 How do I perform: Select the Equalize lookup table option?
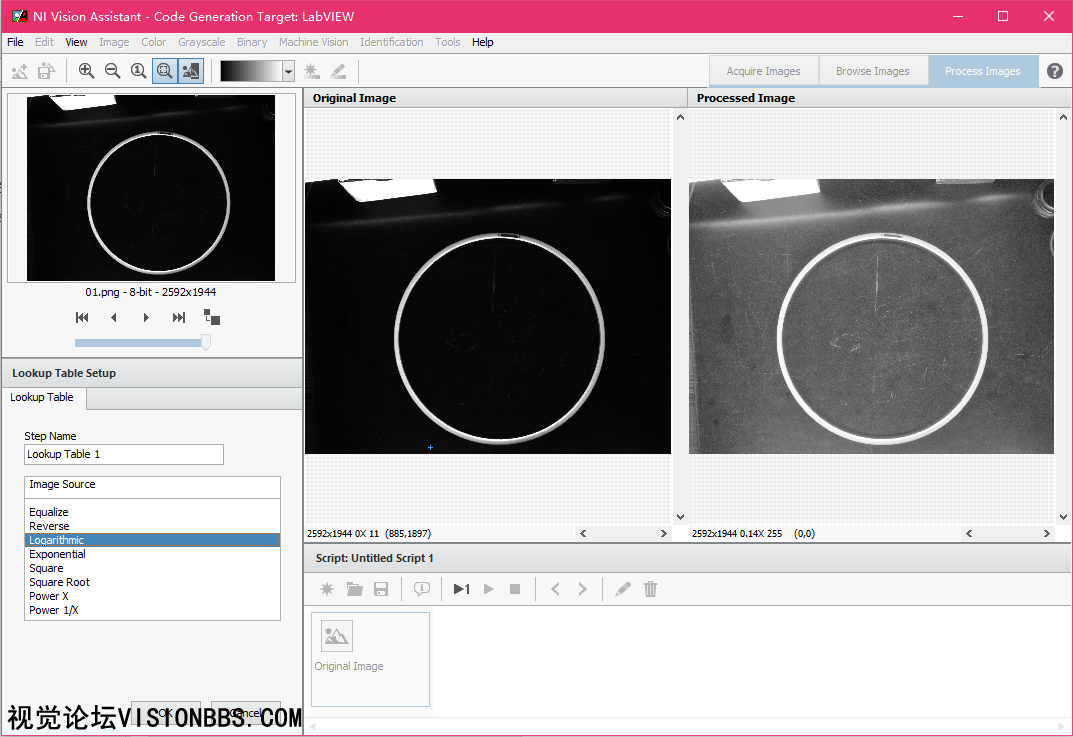click(x=49, y=512)
